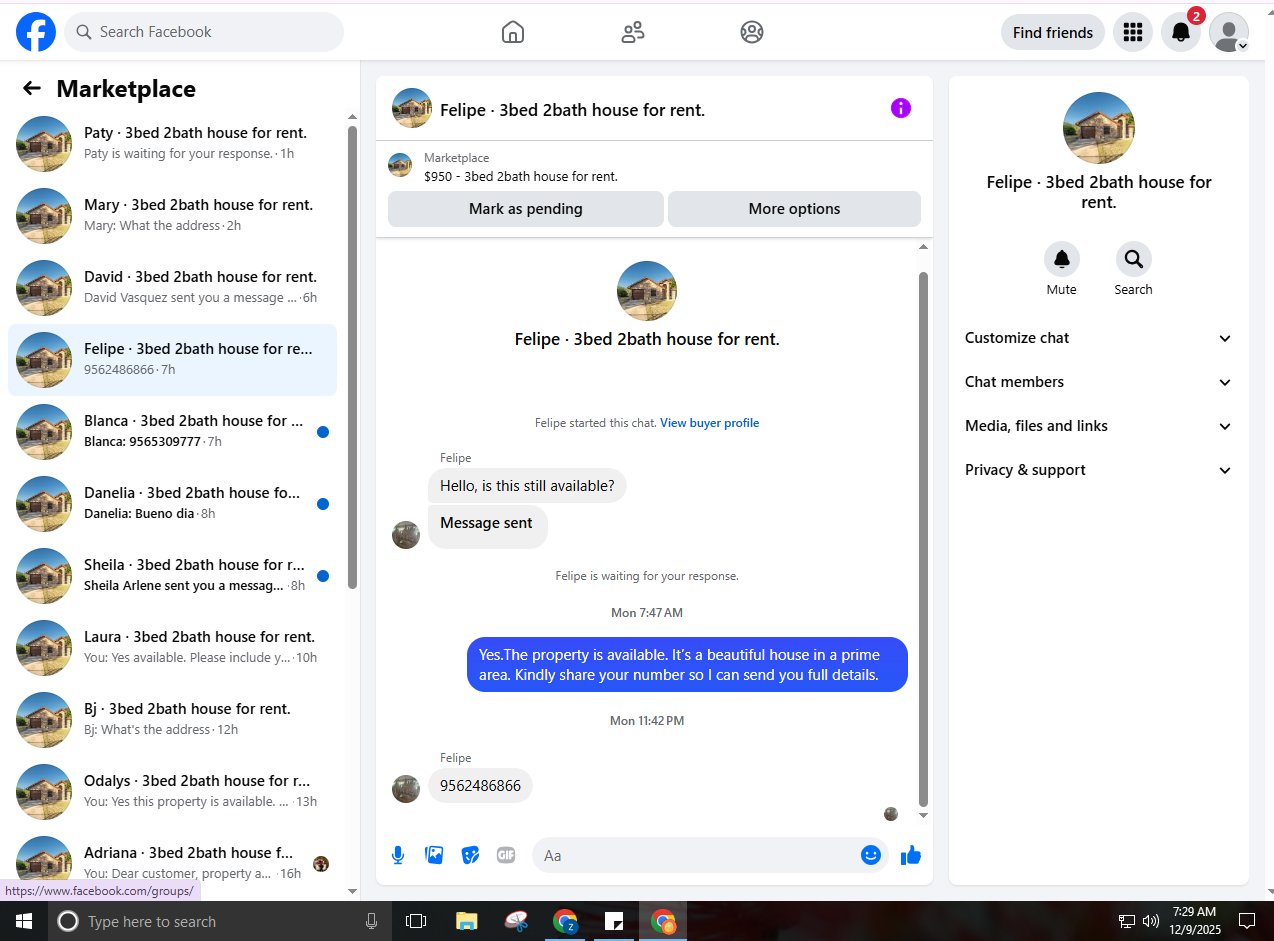Click the blue sent reply message
Viewport: 1274px width, 941px height.
pos(687,665)
